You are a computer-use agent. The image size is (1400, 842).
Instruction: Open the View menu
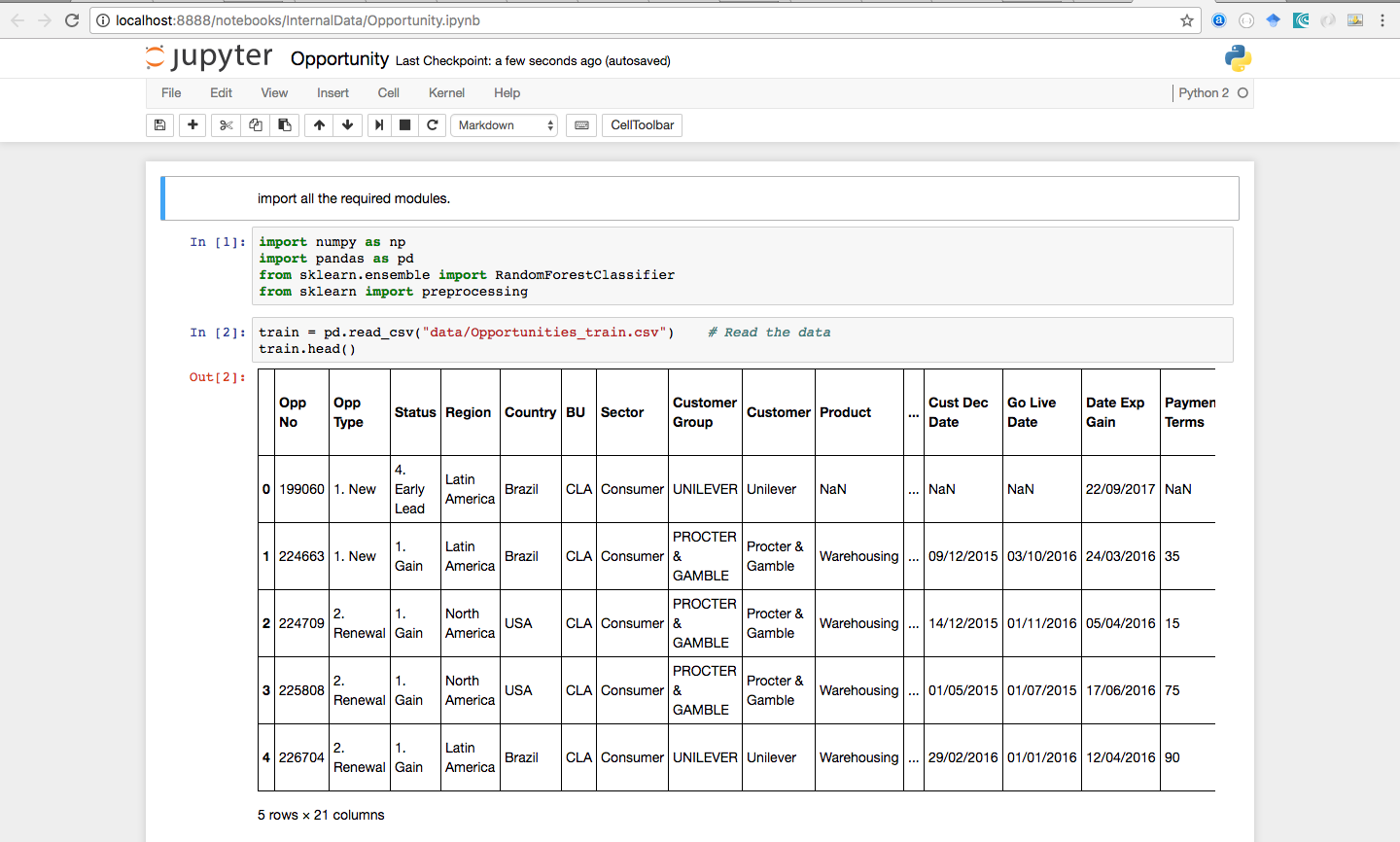click(274, 93)
